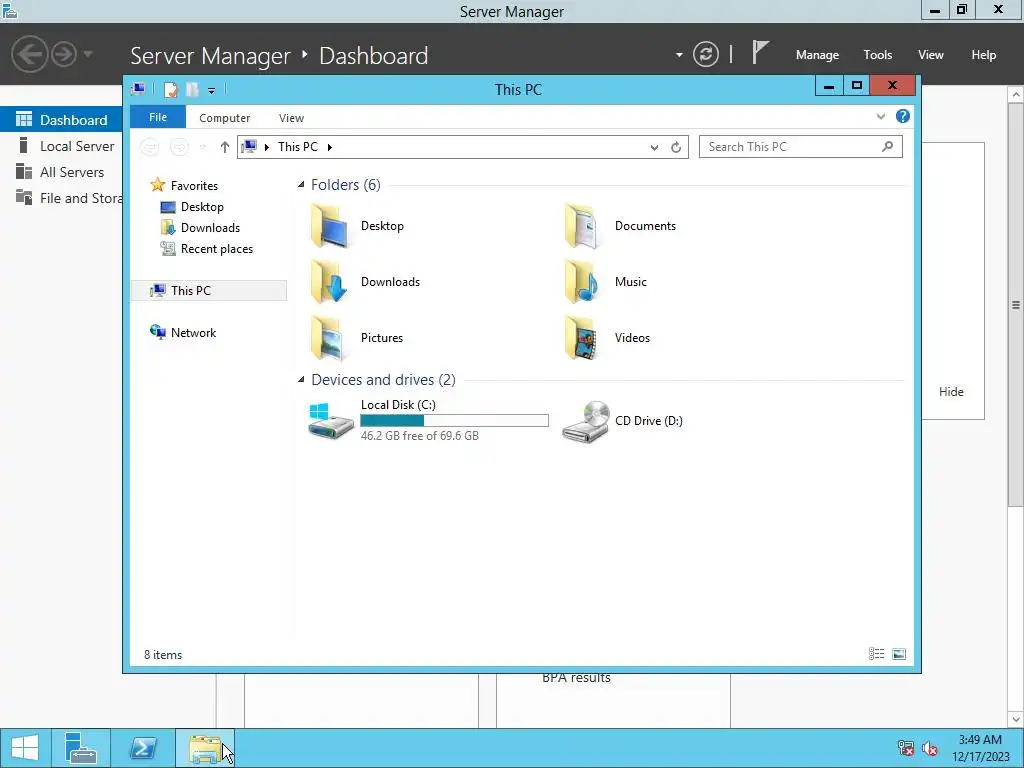Select Downloads under Favorites
This screenshot has width=1024, height=768.
pos(210,228)
